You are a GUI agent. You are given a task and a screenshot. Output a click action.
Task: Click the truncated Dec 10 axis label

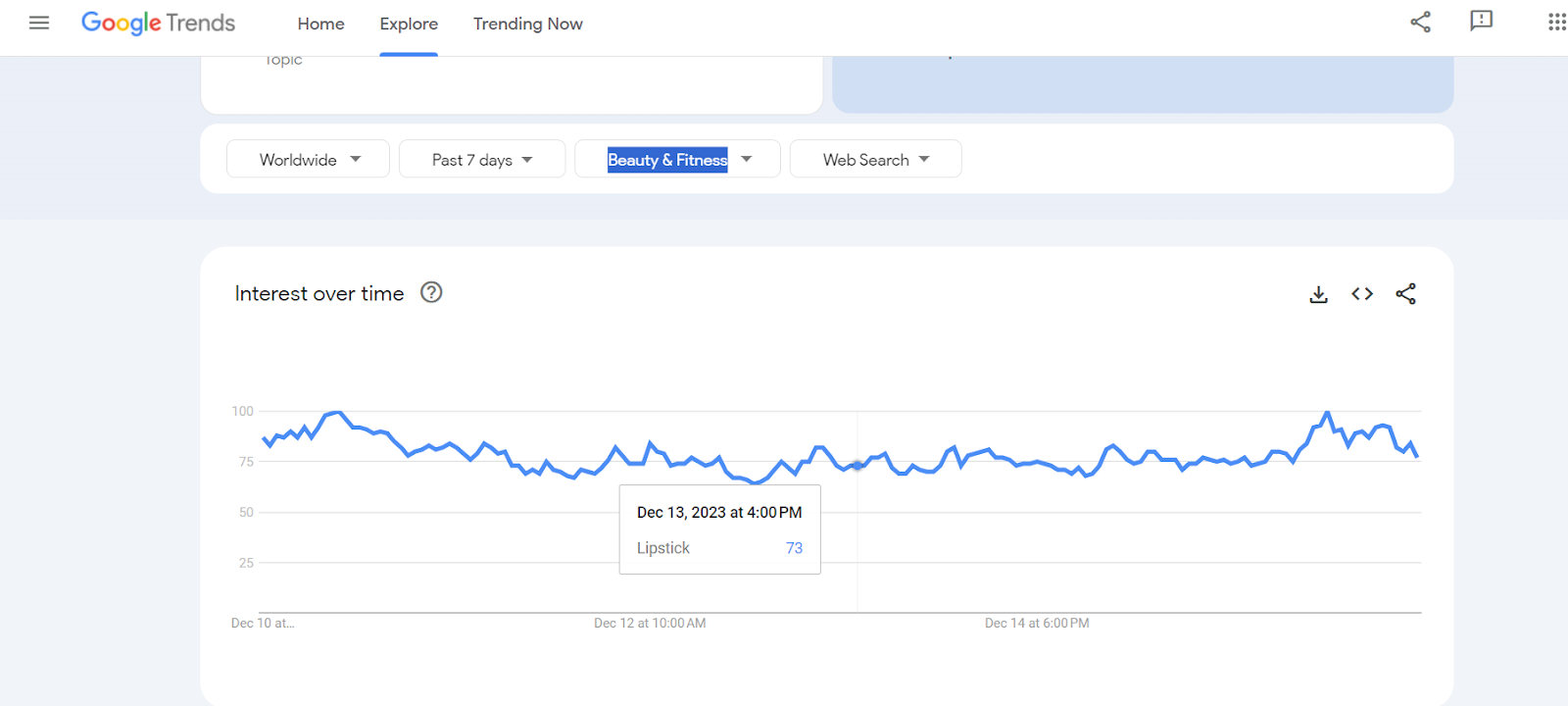point(263,623)
